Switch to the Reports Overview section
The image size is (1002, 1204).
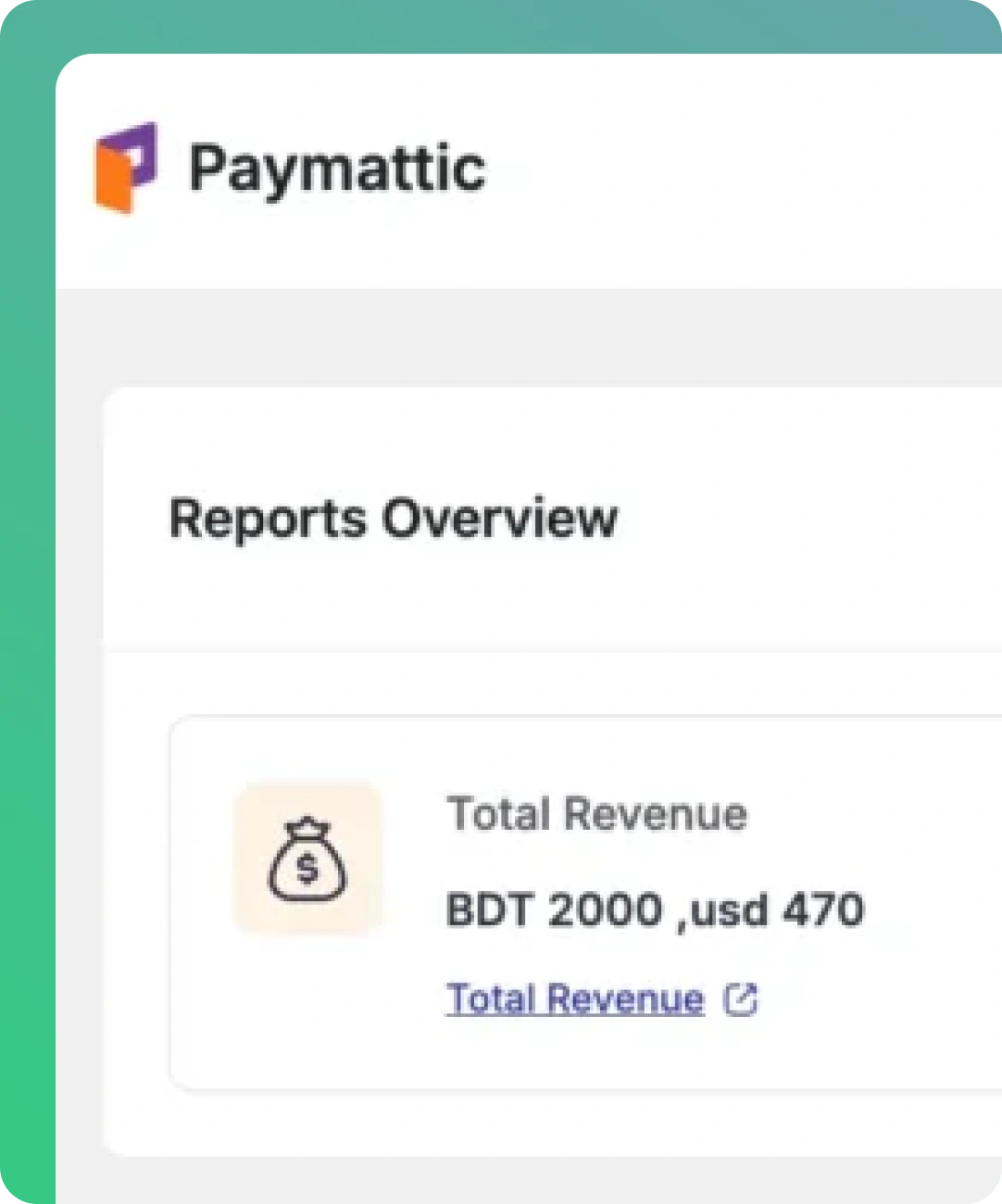pos(394,519)
